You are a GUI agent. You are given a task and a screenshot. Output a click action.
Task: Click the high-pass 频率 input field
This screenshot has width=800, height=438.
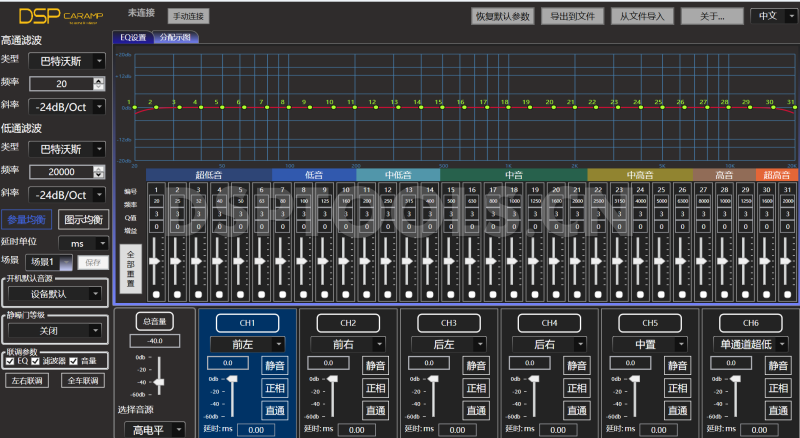click(60, 84)
